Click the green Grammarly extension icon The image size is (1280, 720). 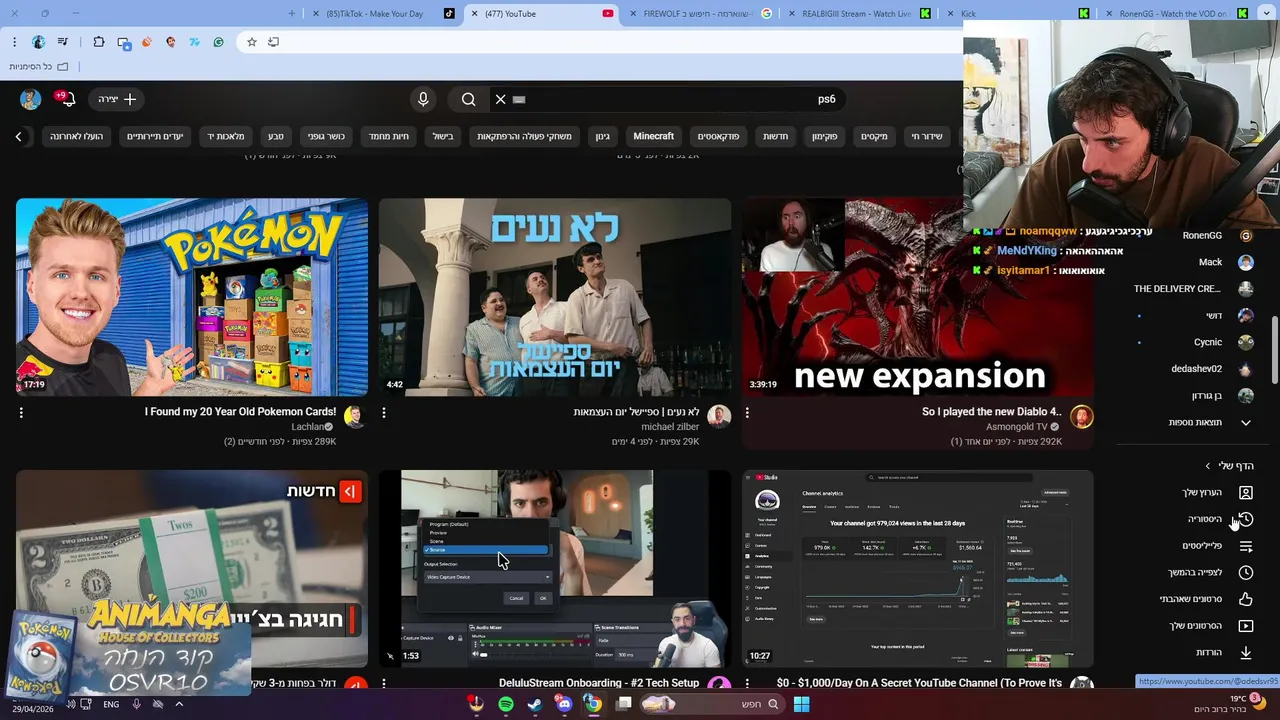218,42
